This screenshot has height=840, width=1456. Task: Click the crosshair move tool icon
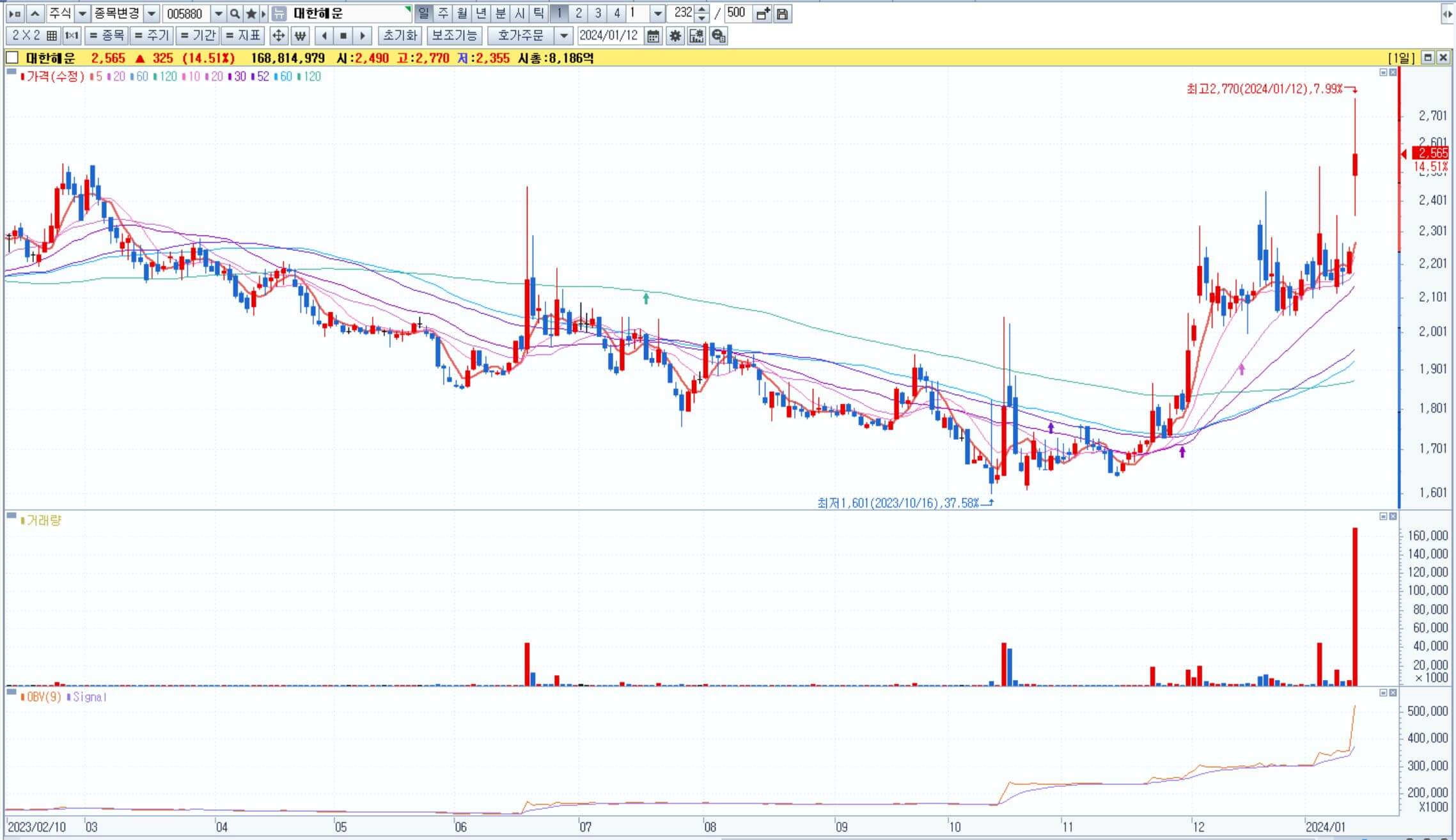pyautogui.click(x=278, y=36)
